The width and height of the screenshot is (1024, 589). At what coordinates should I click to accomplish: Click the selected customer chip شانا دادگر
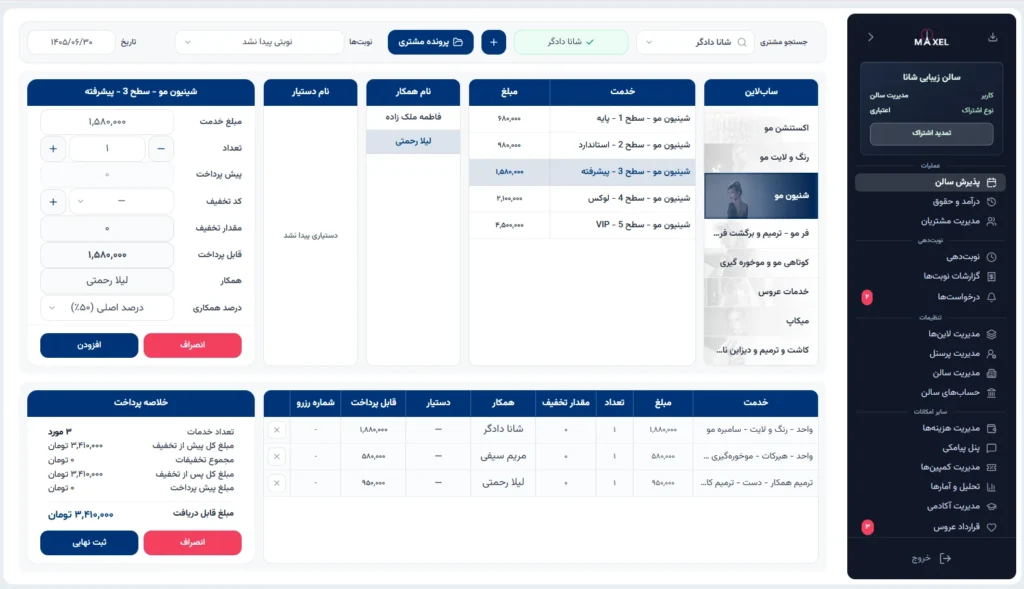571,42
